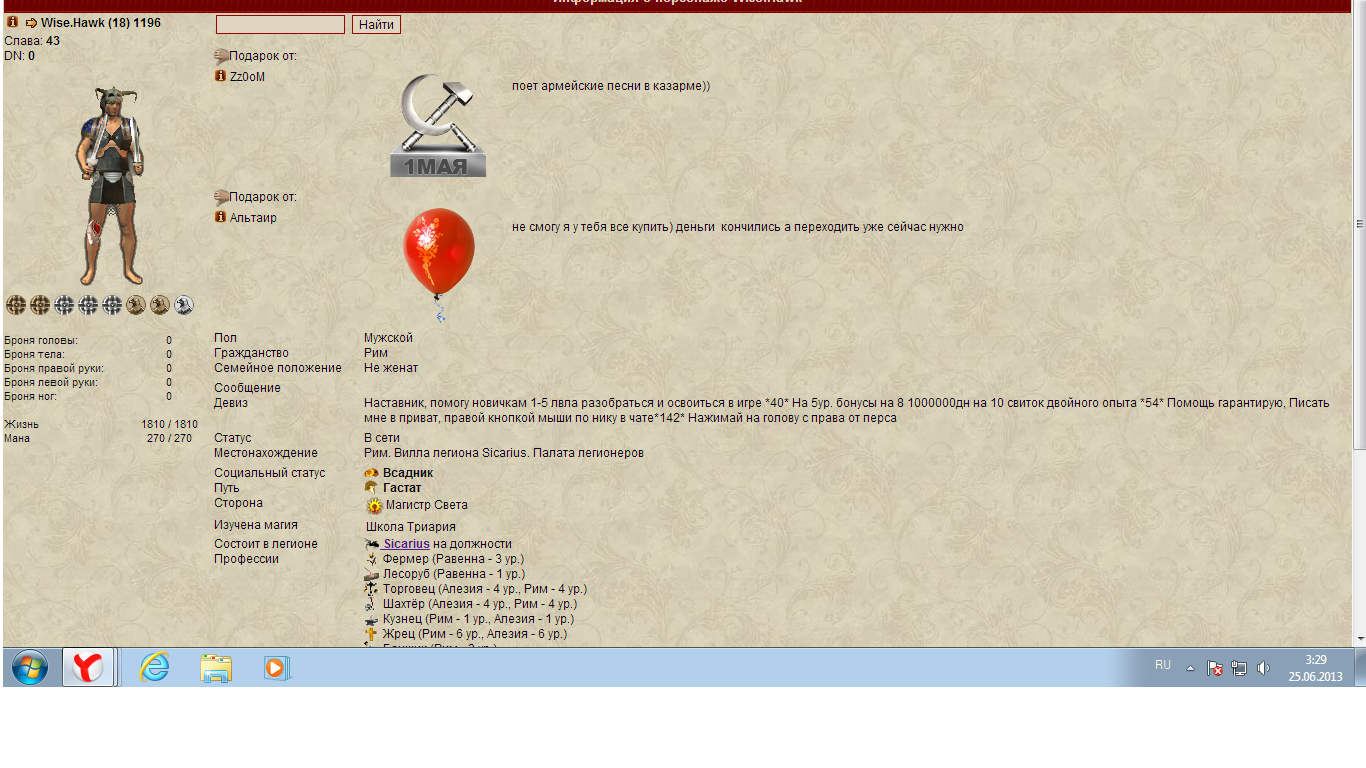
Task: Click the Альтаир gift sender name
Action: click(253, 218)
